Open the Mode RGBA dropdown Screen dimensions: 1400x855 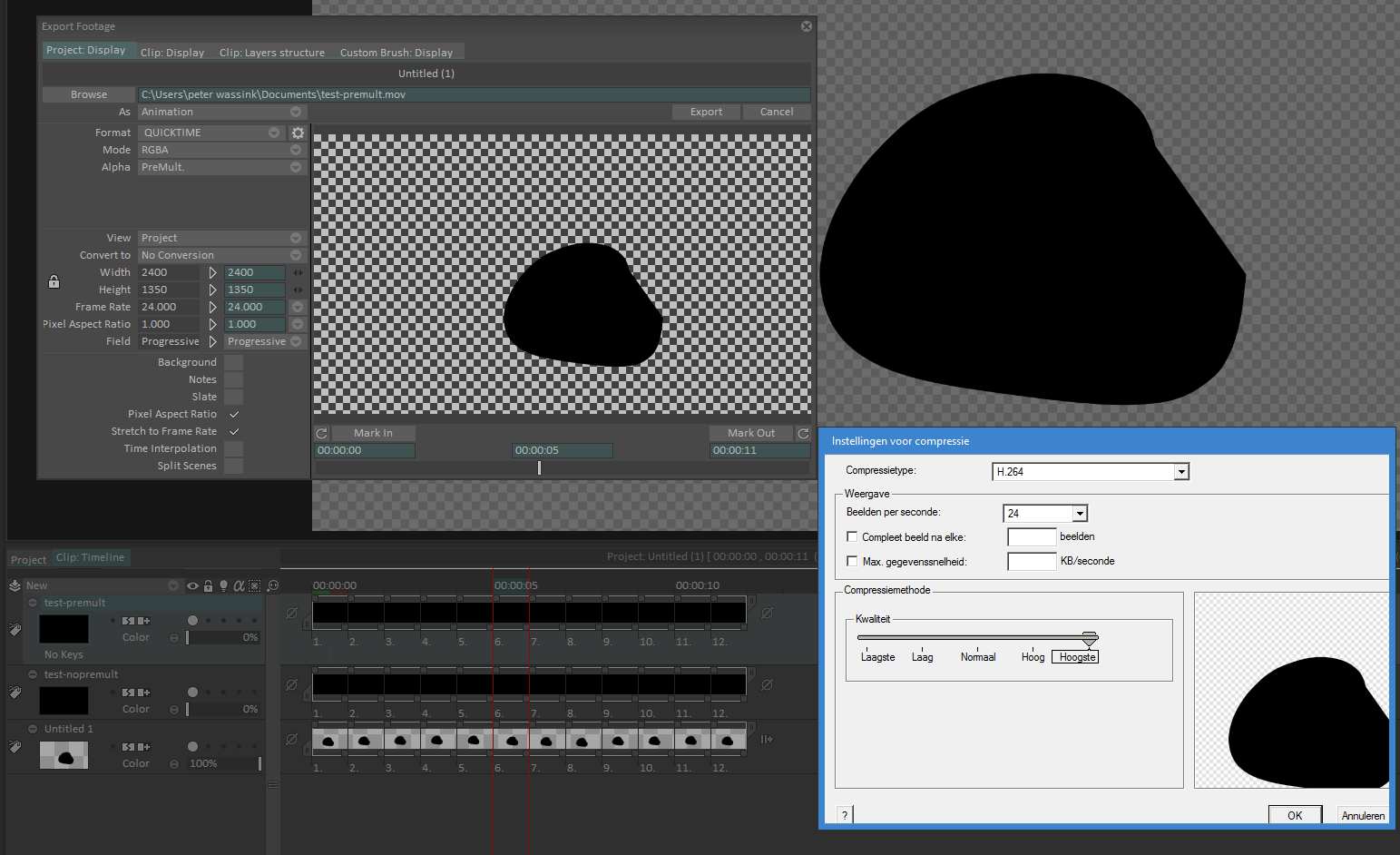click(x=222, y=150)
